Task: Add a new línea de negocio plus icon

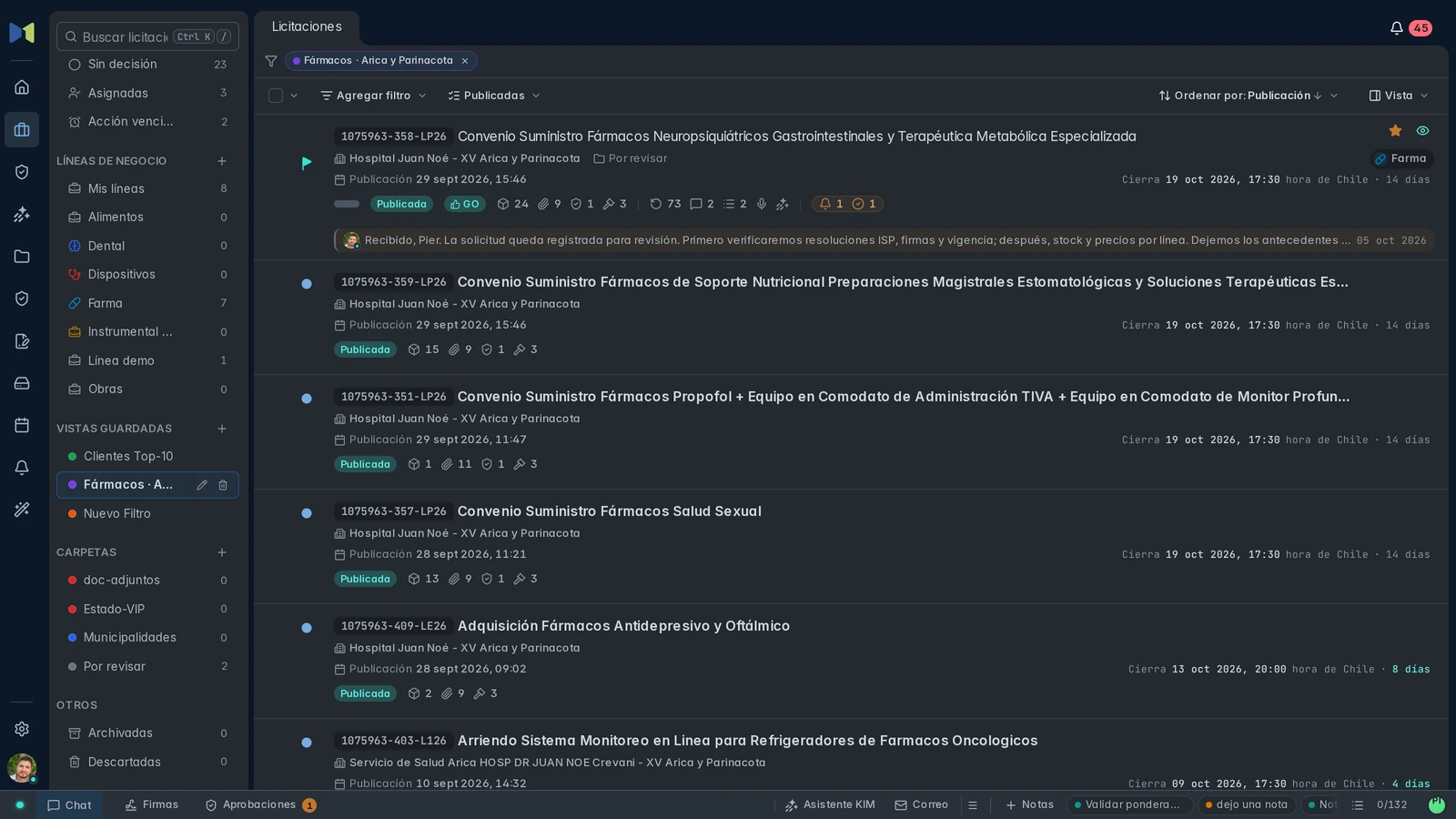Action: pos(222,161)
